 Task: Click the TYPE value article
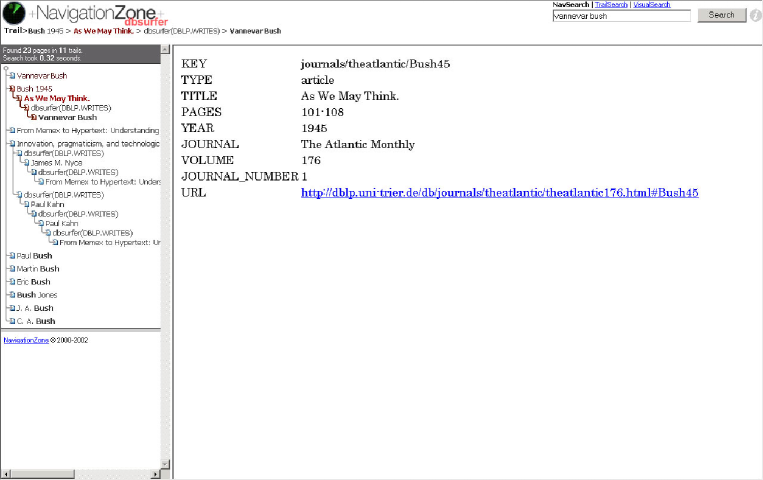click(317, 80)
